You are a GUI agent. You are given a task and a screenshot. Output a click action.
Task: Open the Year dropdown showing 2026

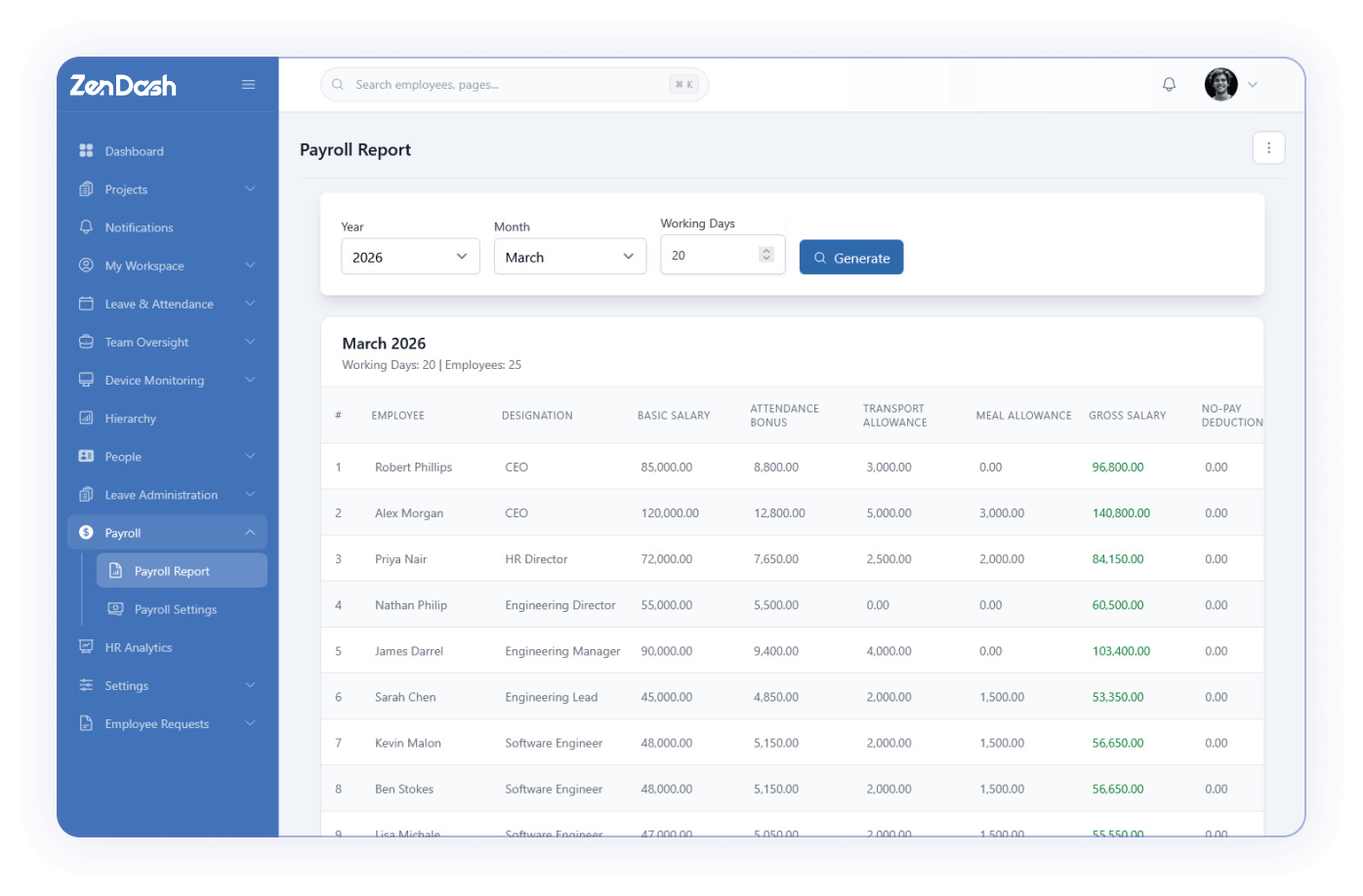(x=410, y=256)
